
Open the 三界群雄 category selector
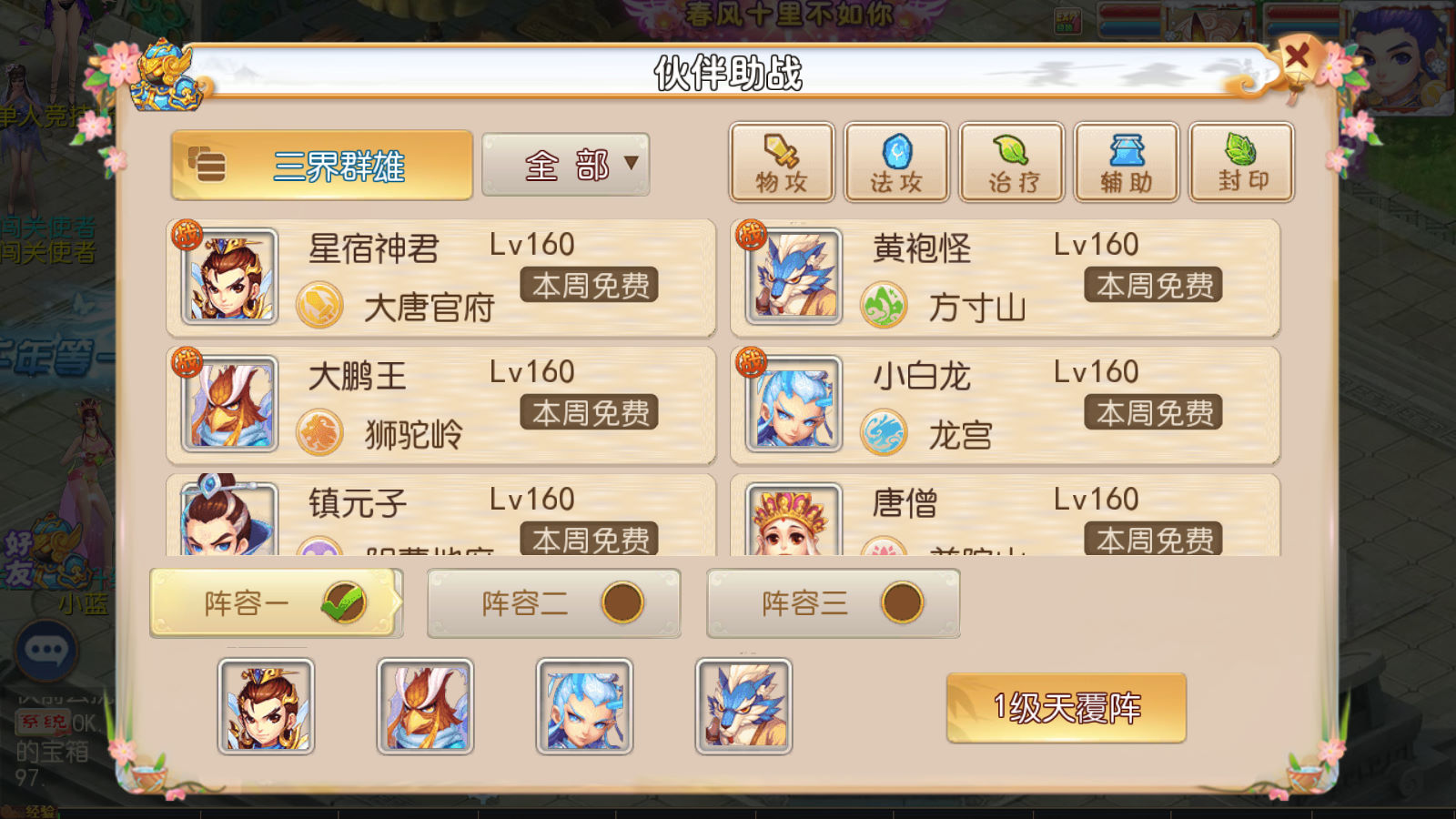pyautogui.click(x=321, y=165)
